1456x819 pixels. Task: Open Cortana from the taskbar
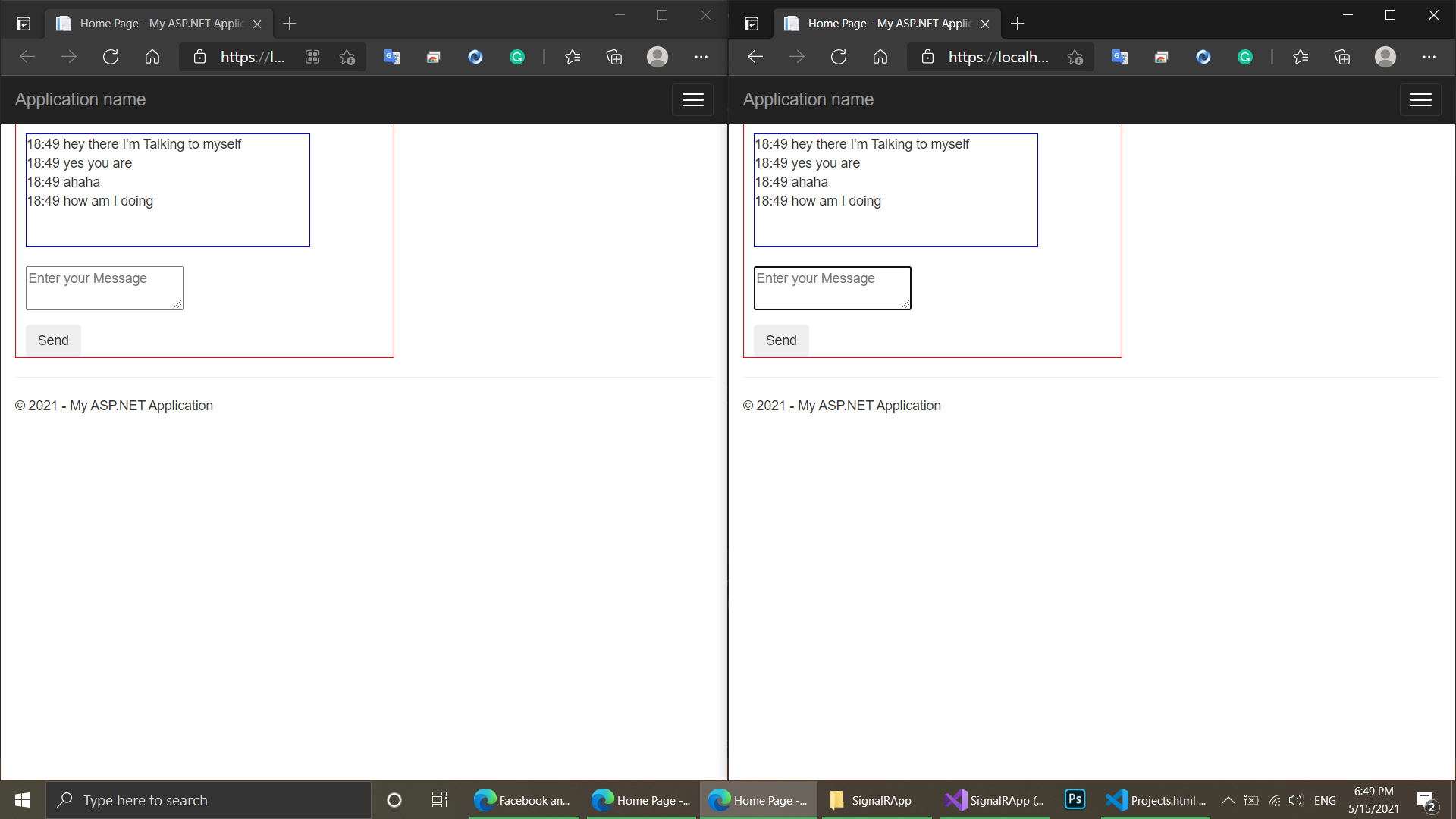coord(394,800)
